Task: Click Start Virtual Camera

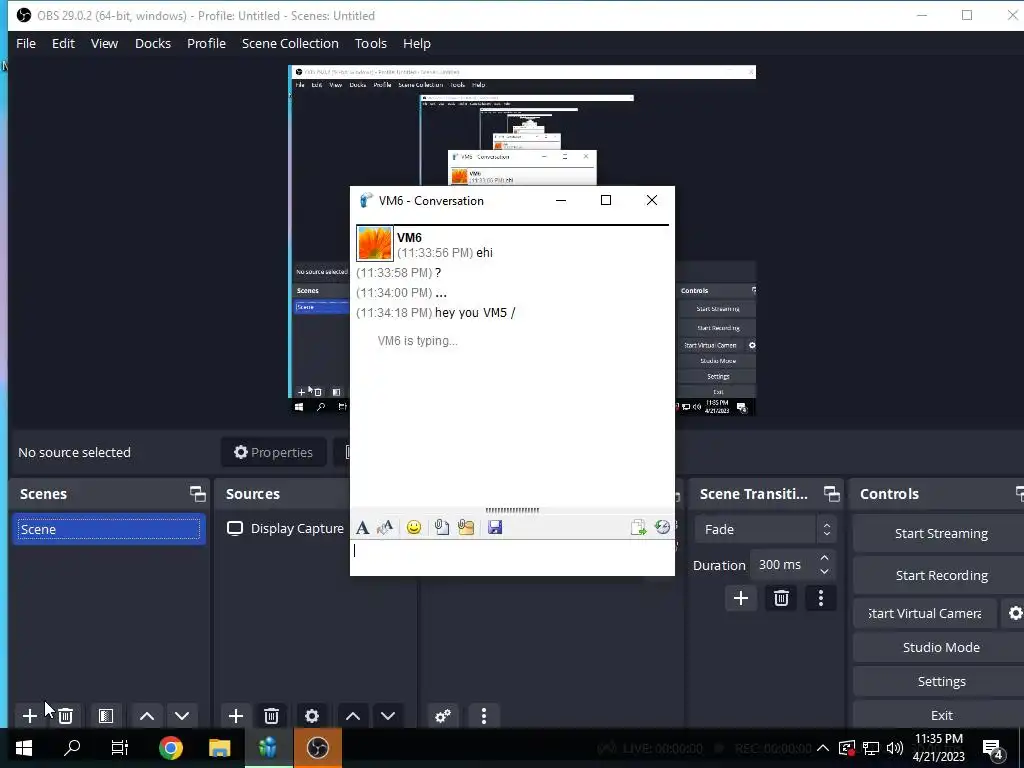Action: click(x=925, y=613)
